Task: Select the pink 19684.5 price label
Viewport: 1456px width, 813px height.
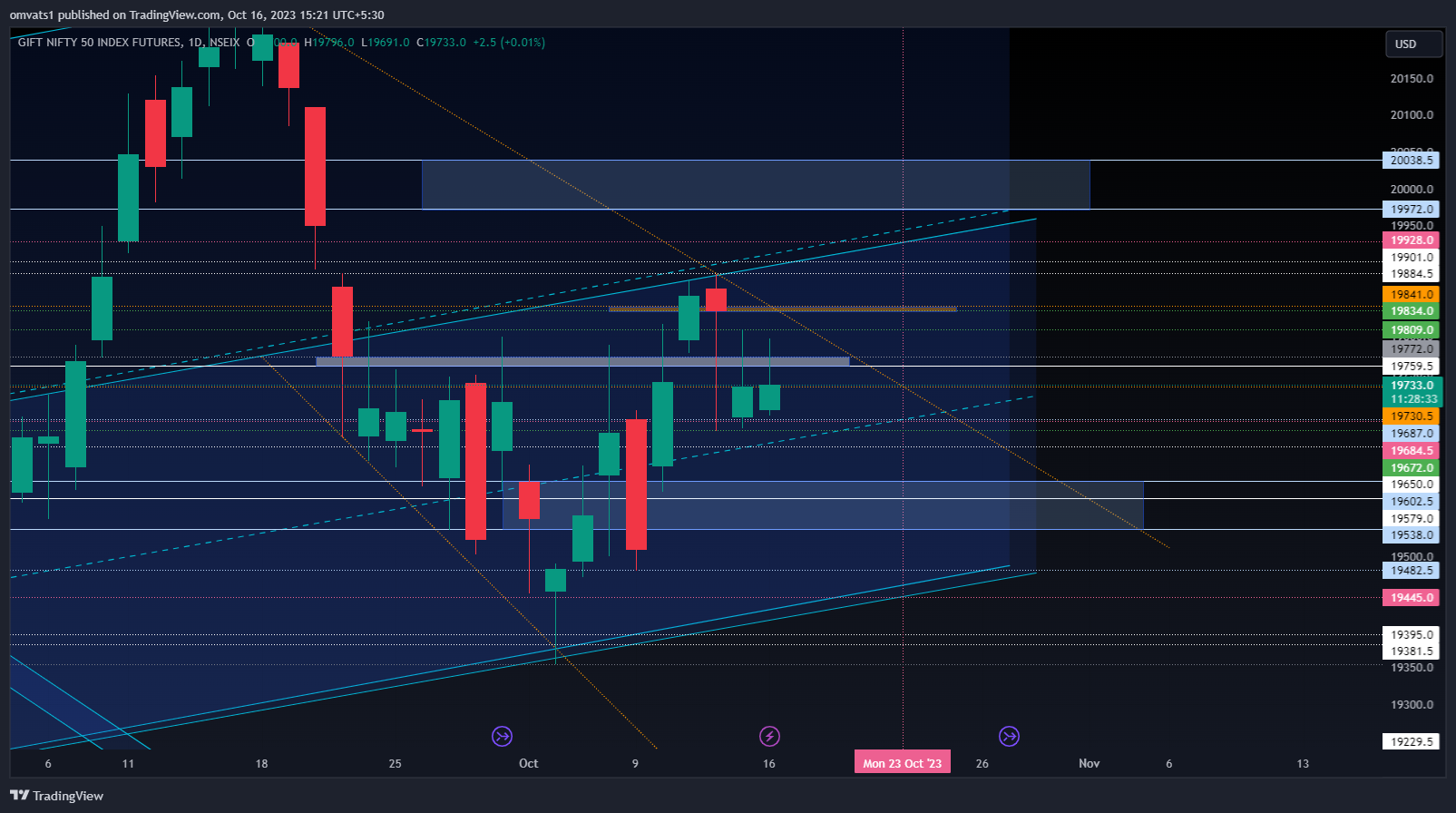Action: pyautogui.click(x=1412, y=451)
